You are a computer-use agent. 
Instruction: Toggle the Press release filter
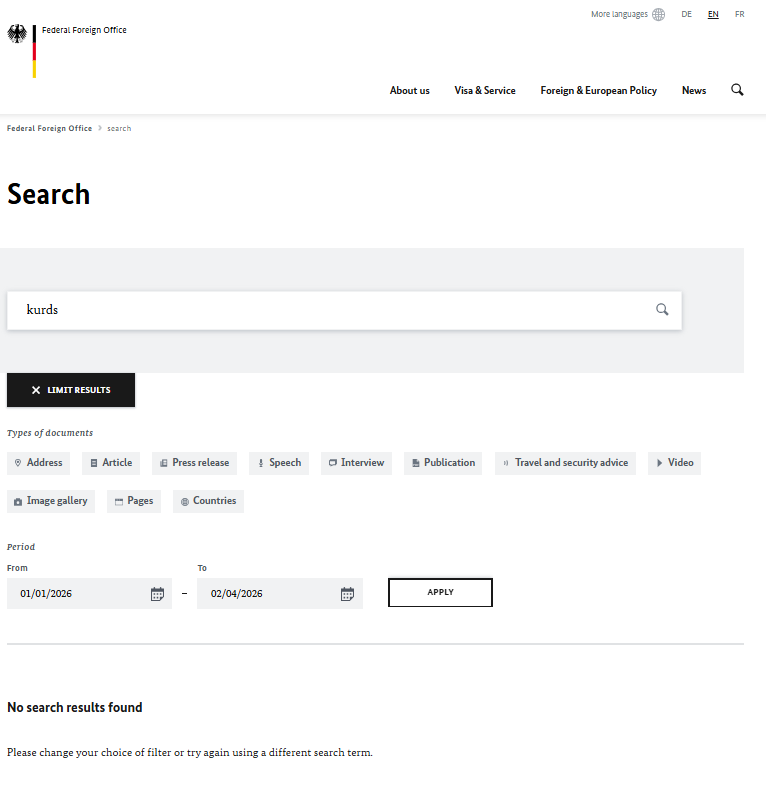coord(194,463)
